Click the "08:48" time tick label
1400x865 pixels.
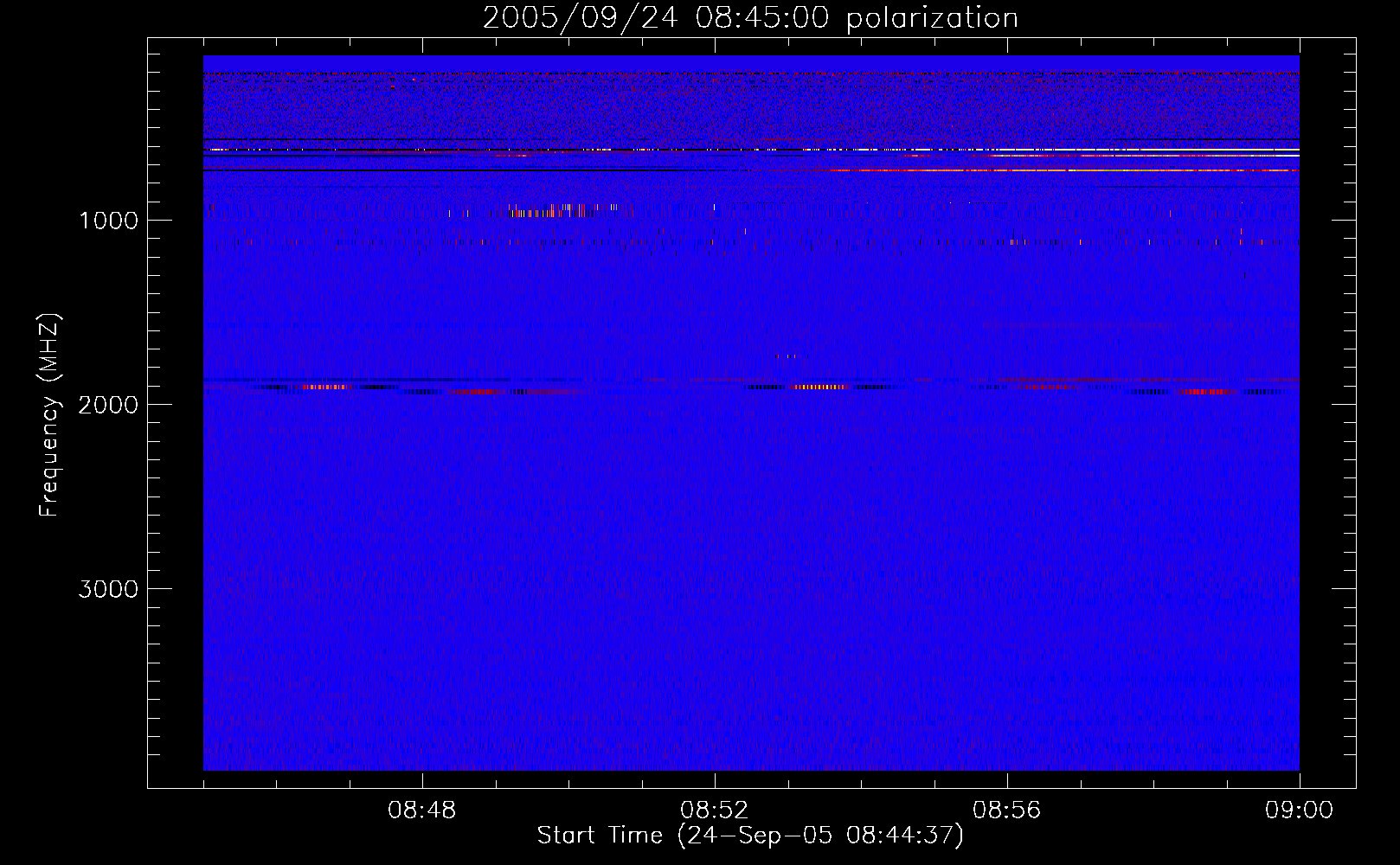pos(422,811)
